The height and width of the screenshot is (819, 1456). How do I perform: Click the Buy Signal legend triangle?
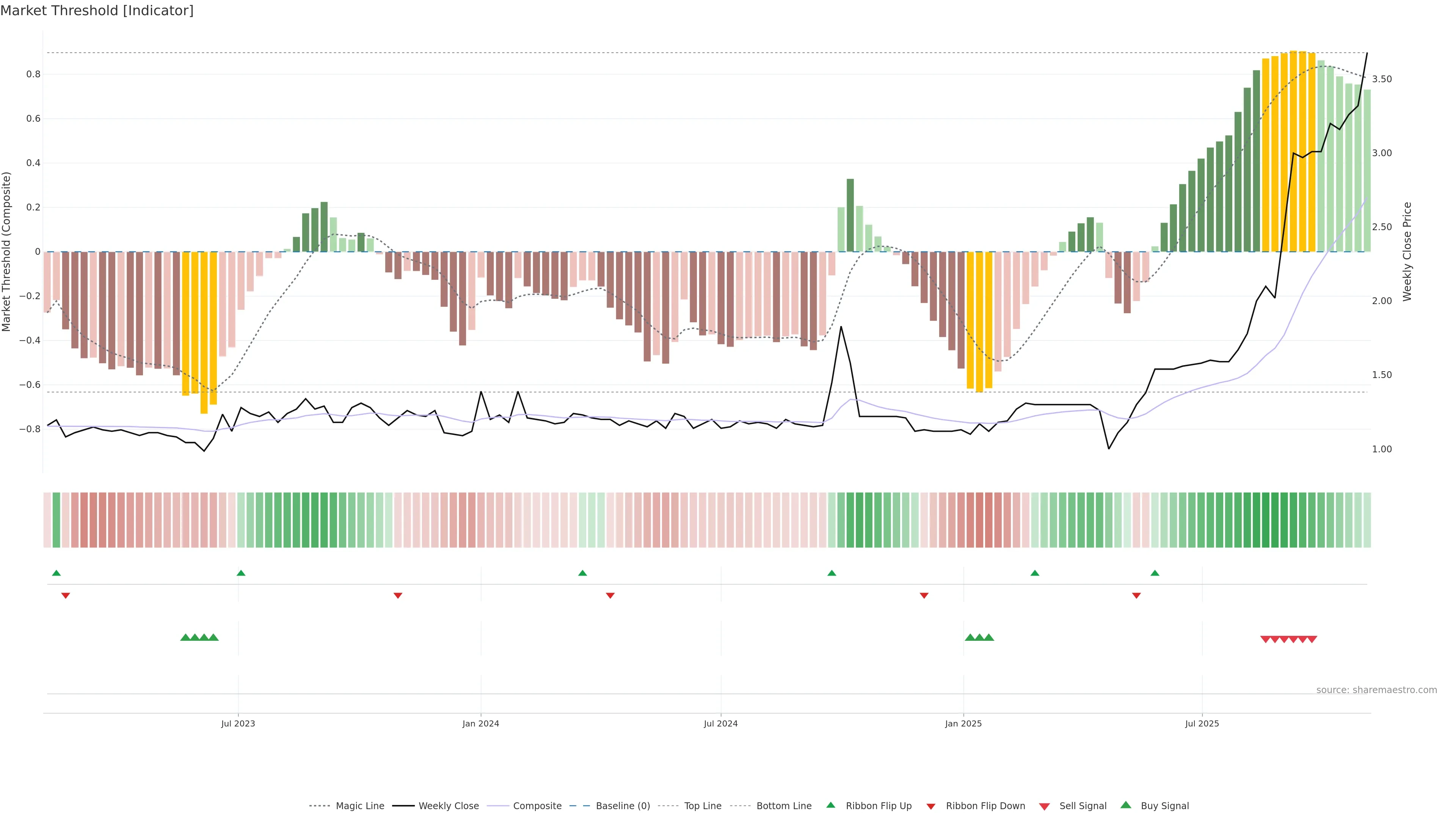[1126, 805]
